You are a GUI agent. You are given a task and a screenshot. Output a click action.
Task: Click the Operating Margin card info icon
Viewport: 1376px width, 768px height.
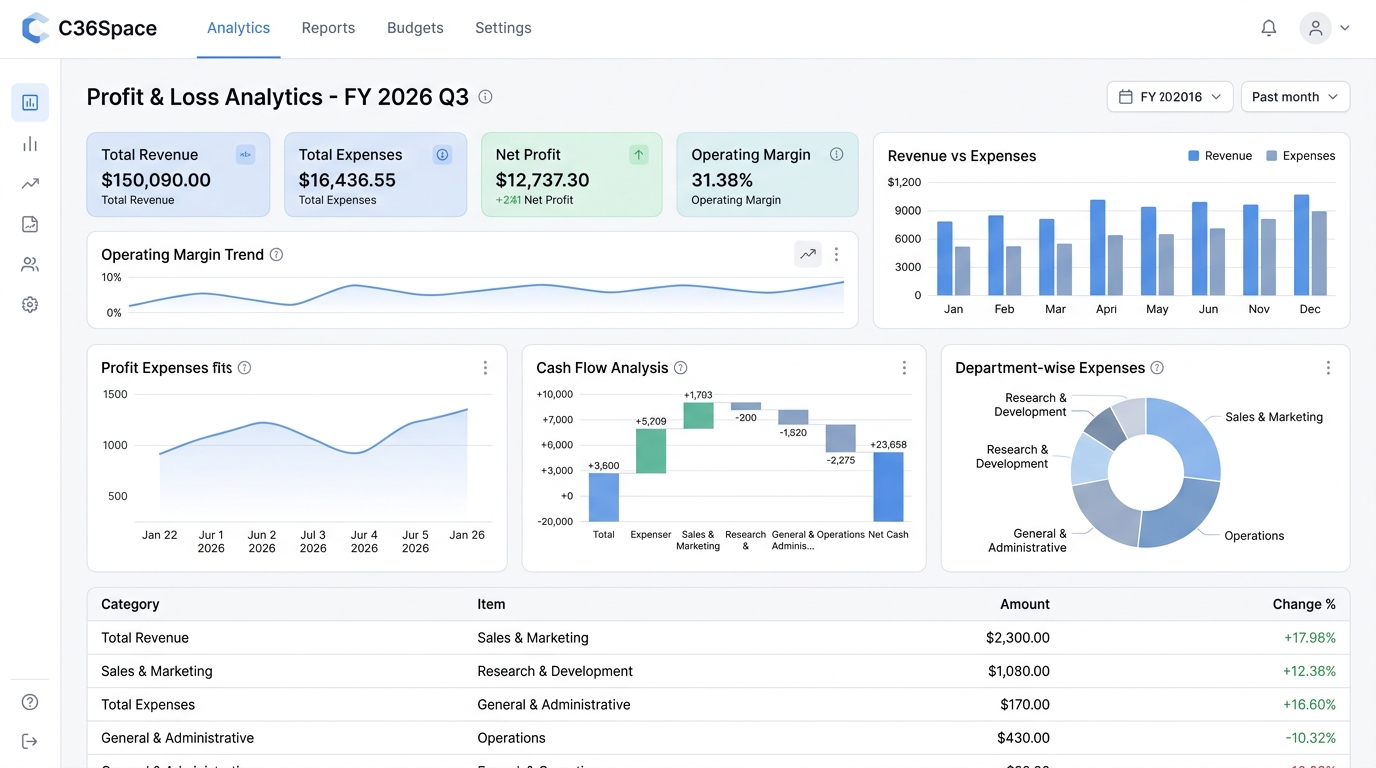[836, 154]
